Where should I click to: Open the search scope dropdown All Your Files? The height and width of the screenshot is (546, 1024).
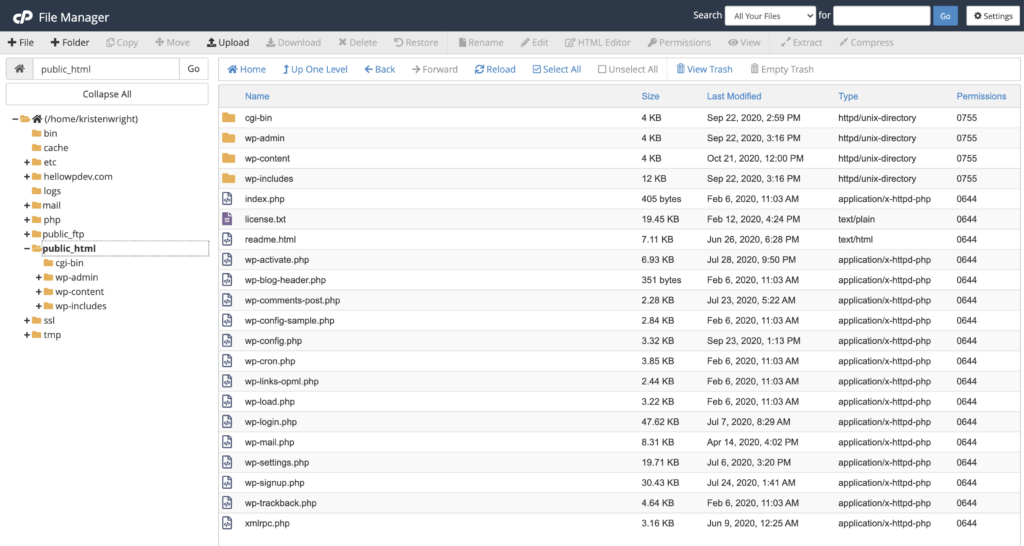(x=770, y=16)
